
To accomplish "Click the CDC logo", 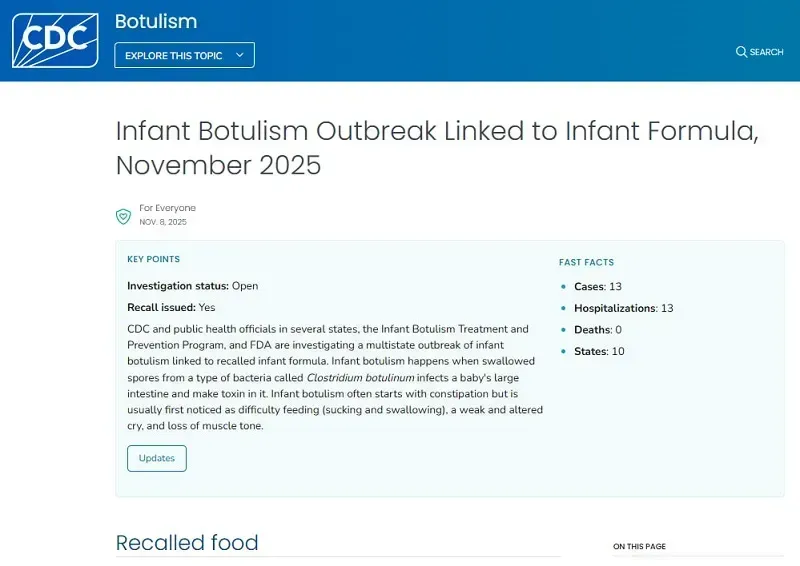I will (55, 40).
